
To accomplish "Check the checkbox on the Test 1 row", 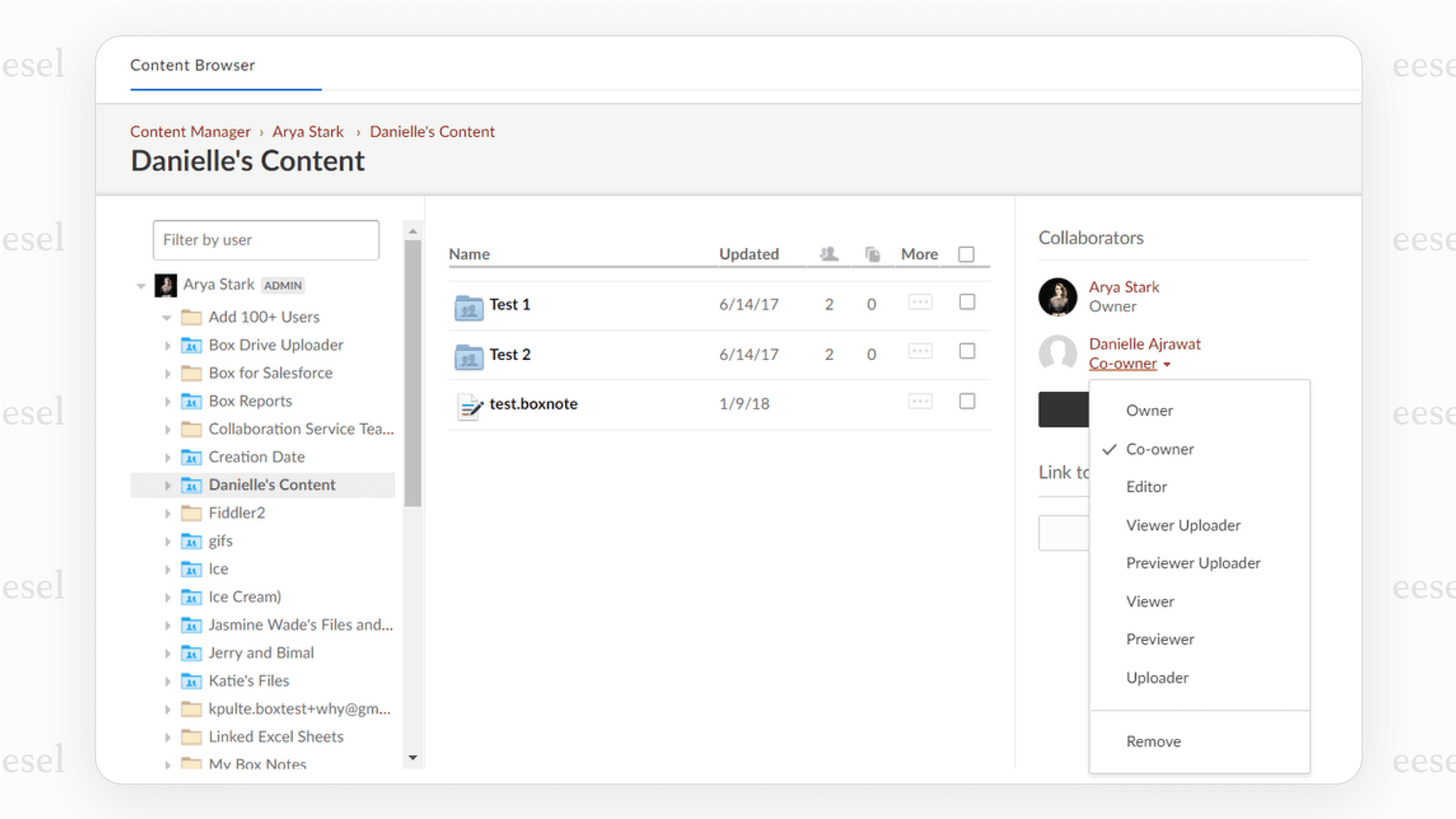I will tap(966, 302).
